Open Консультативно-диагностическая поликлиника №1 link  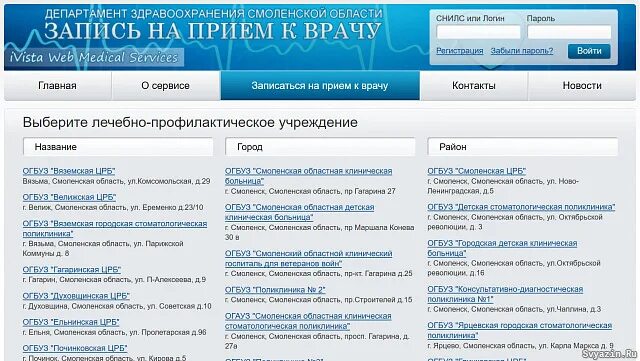[x=505, y=294]
